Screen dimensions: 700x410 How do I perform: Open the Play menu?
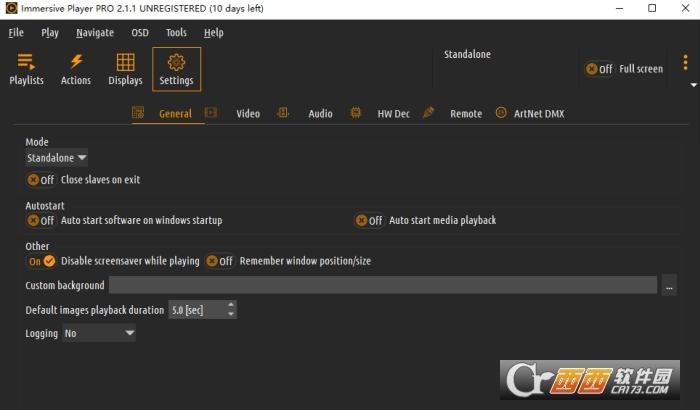[x=50, y=33]
